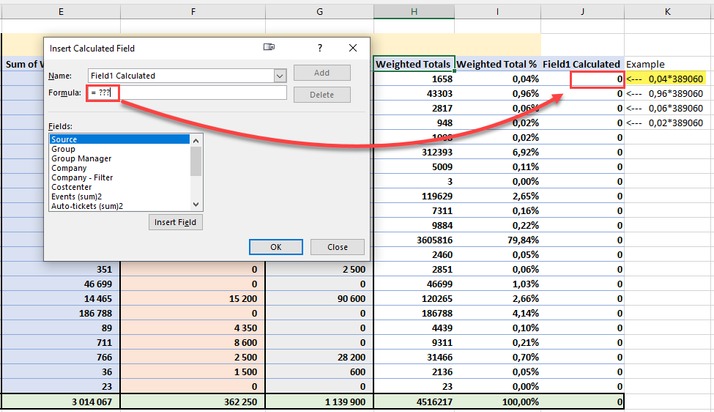Click cell with value 4 350
The height and width of the screenshot is (412, 714).
point(193,328)
